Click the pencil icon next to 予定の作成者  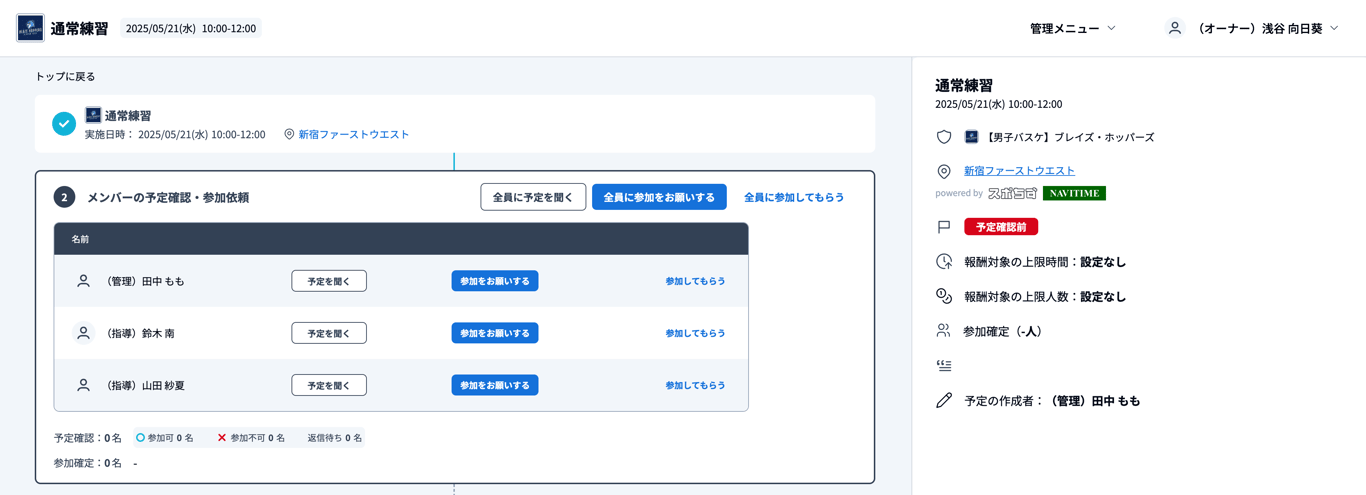point(944,401)
